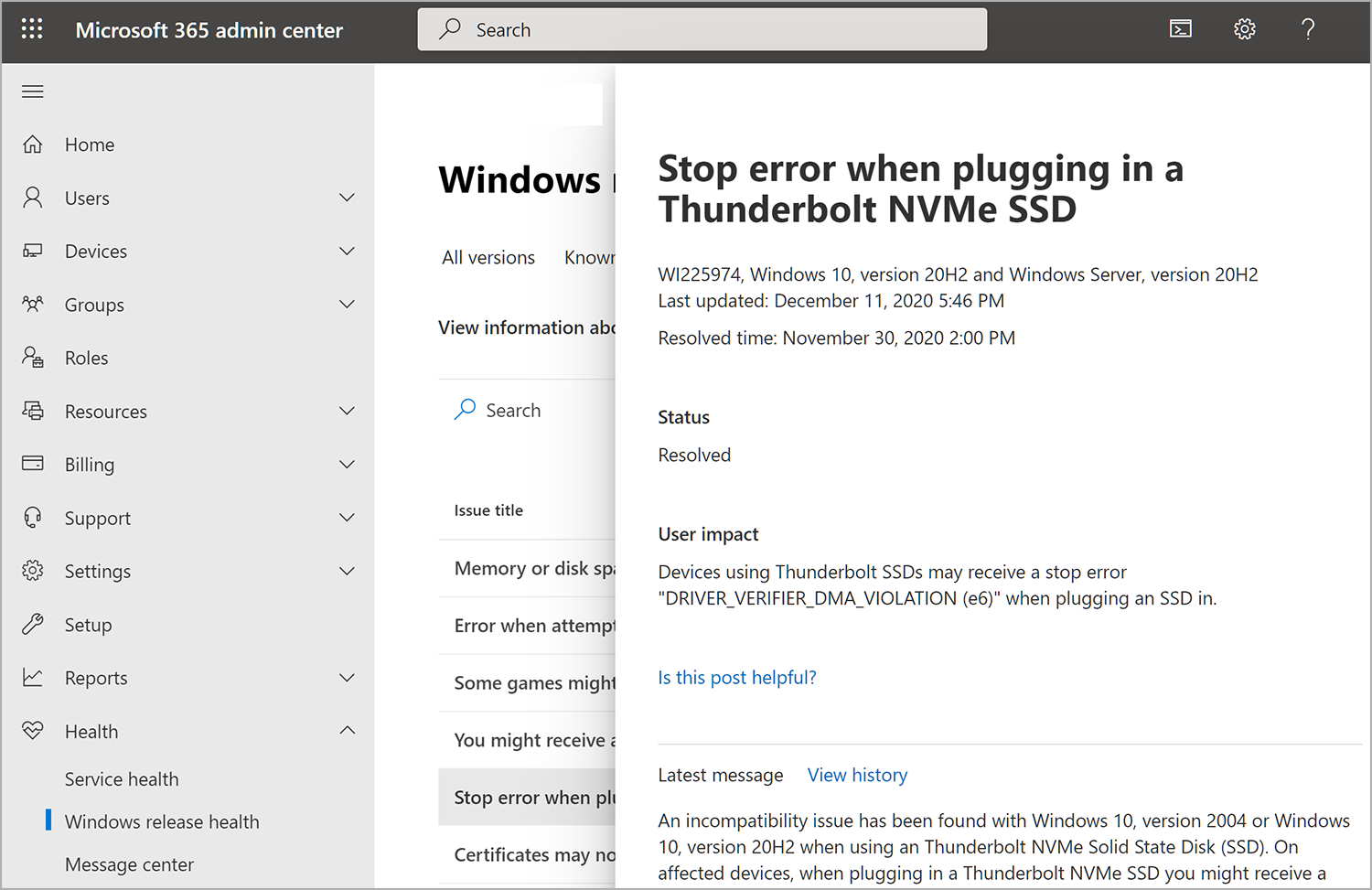Open the Help question mark icon
Image resolution: width=1372 pixels, height=890 pixels.
click(x=1308, y=28)
